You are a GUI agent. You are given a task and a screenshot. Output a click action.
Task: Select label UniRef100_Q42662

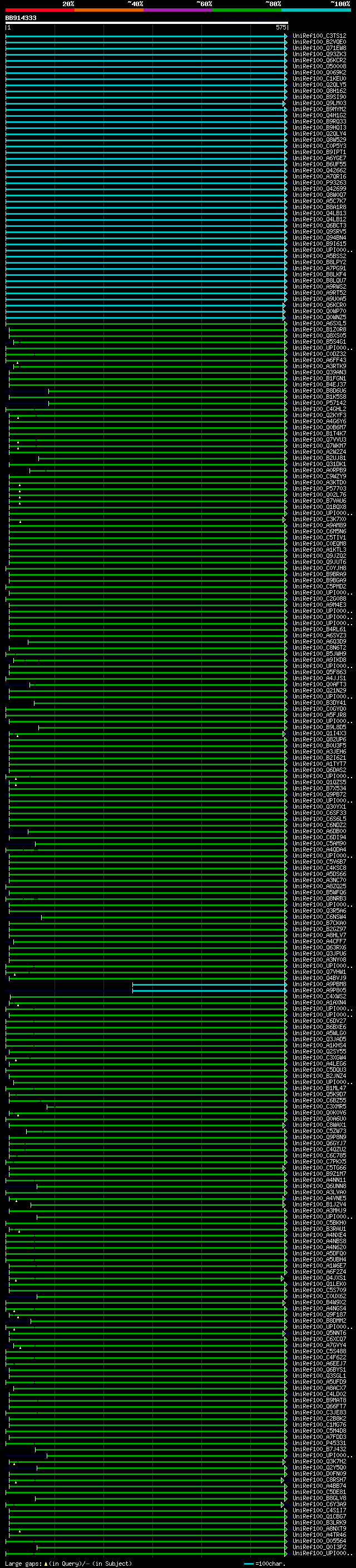click(x=319, y=170)
